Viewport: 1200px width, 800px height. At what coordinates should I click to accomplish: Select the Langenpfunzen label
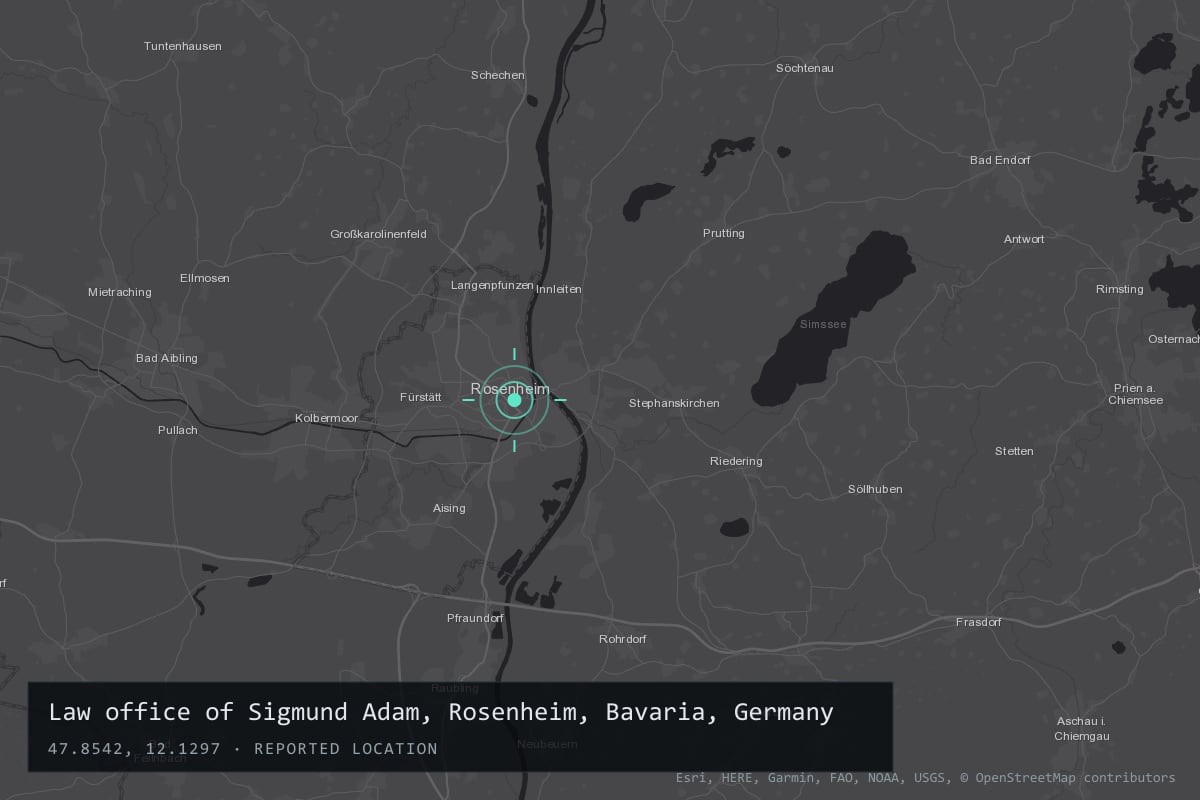(x=492, y=285)
